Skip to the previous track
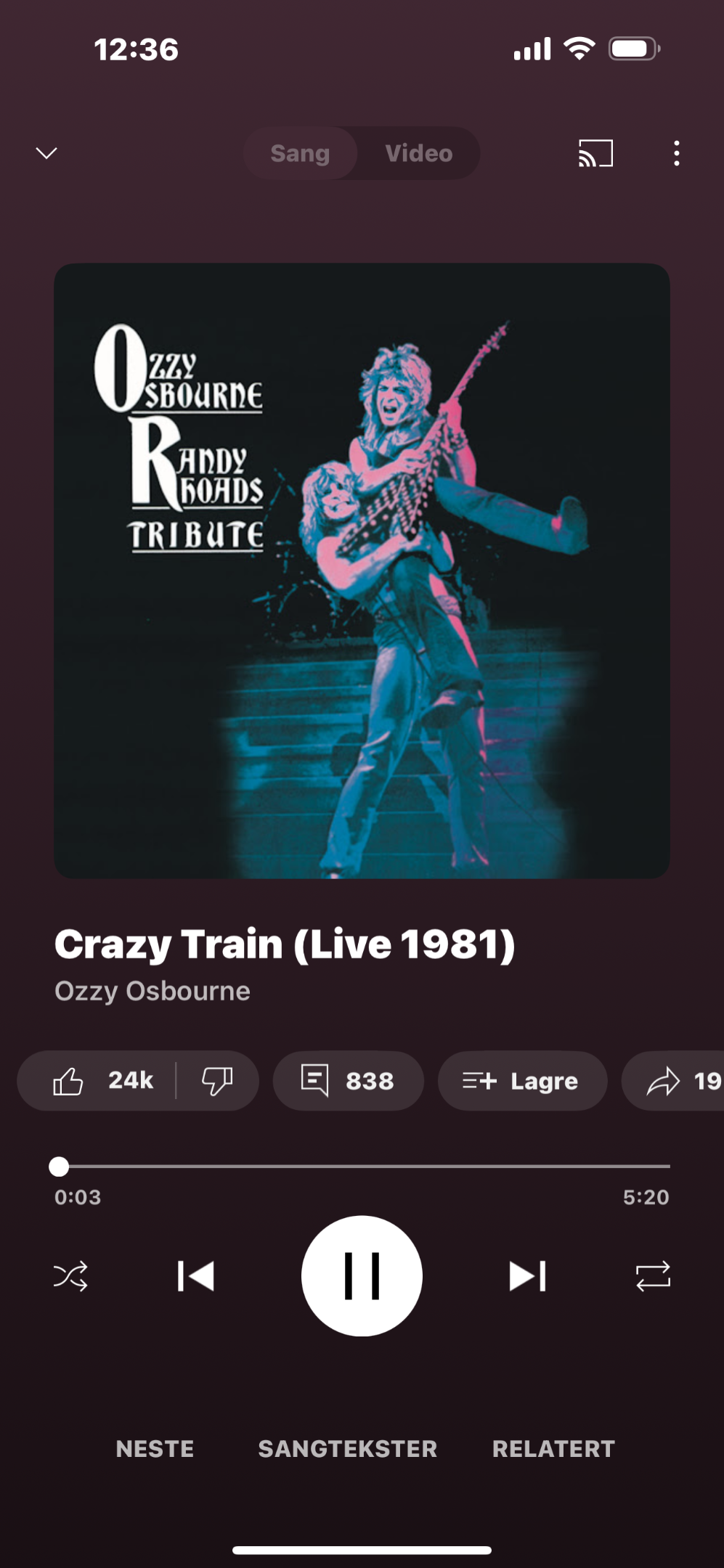Viewport: 724px width, 1568px height. tap(195, 1276)
